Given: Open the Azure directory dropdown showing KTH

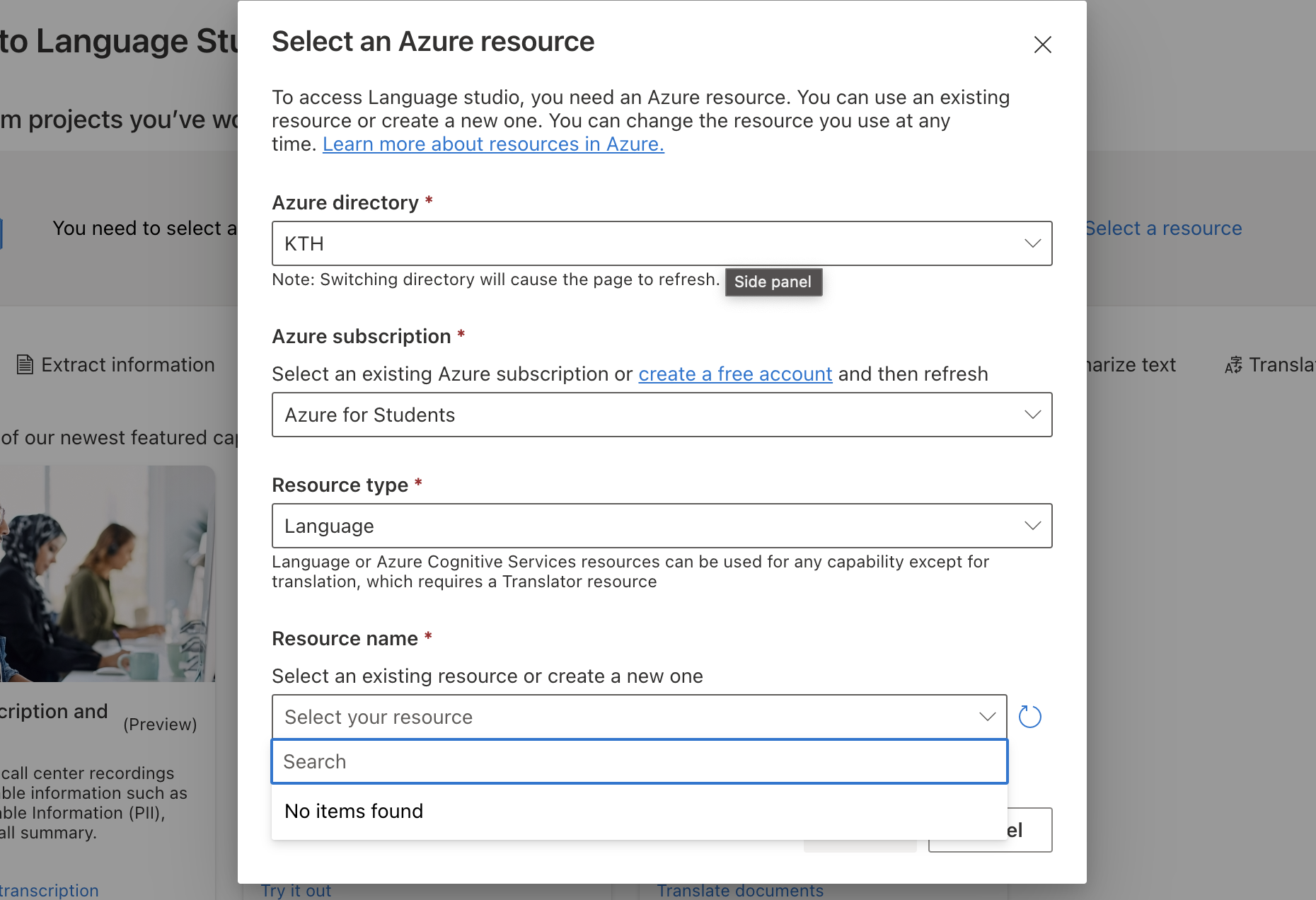Looking at the screenshot, I should coord(662,243).
